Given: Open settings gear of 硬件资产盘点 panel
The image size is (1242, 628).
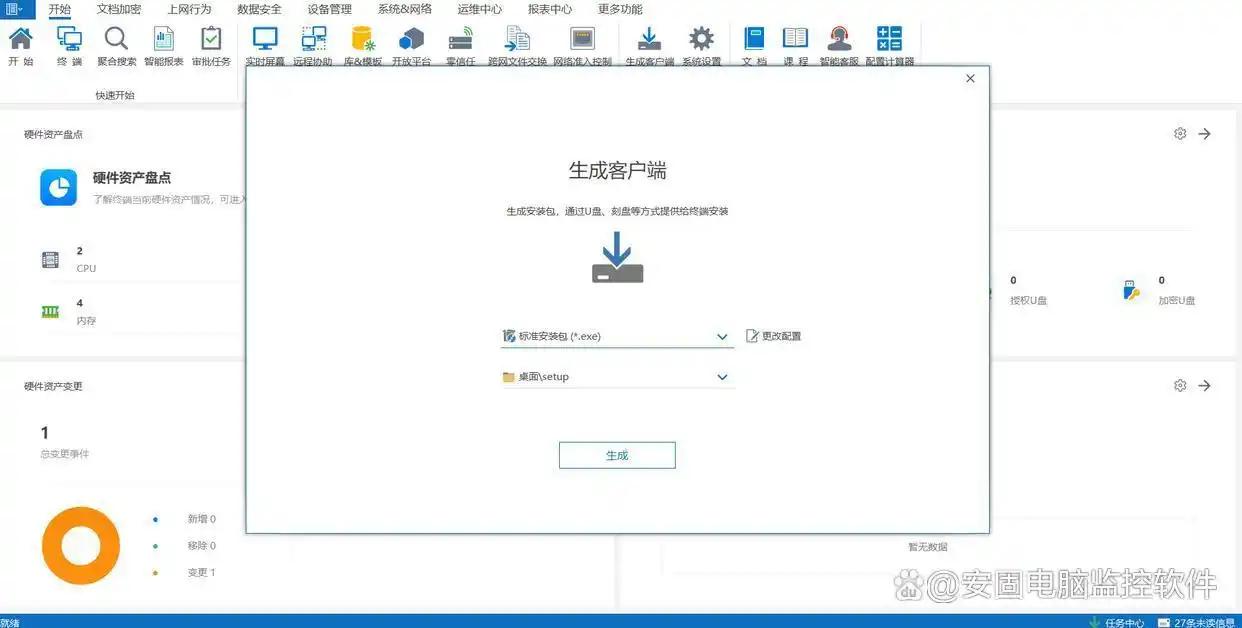Looking at the screenshot, I should (x=1180, y=133).
